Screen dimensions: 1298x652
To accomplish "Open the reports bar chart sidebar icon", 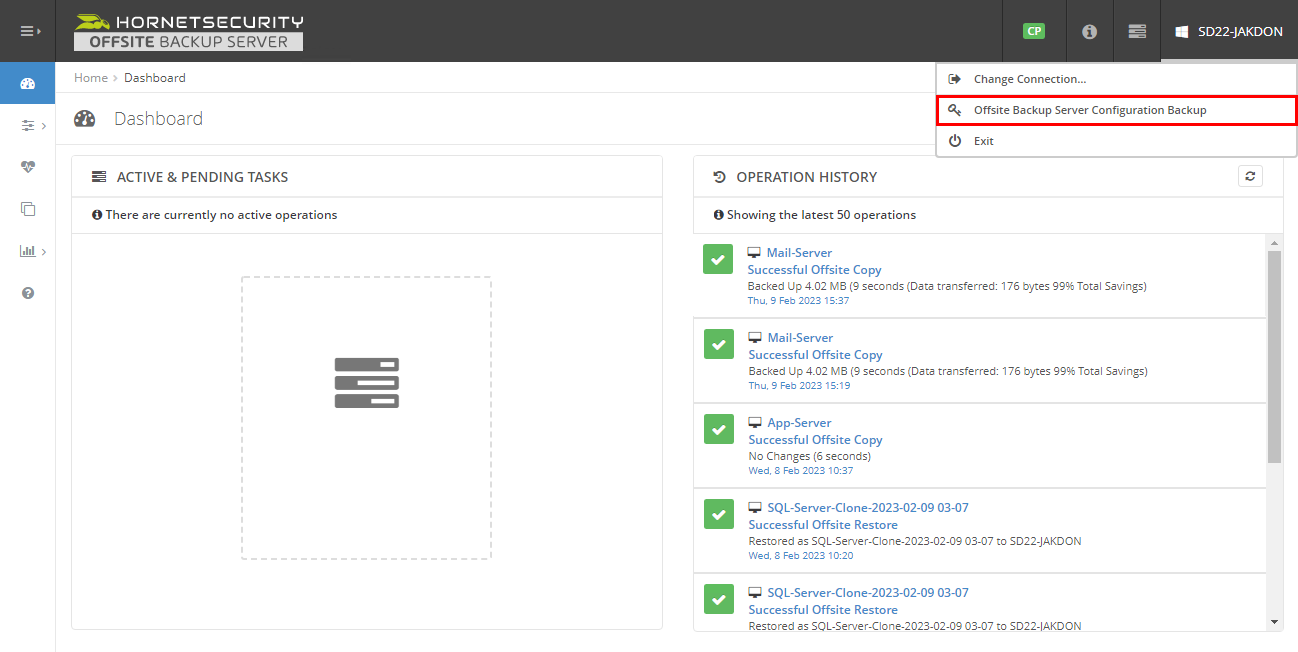I will pyautogui.click(x=27, y=251).
